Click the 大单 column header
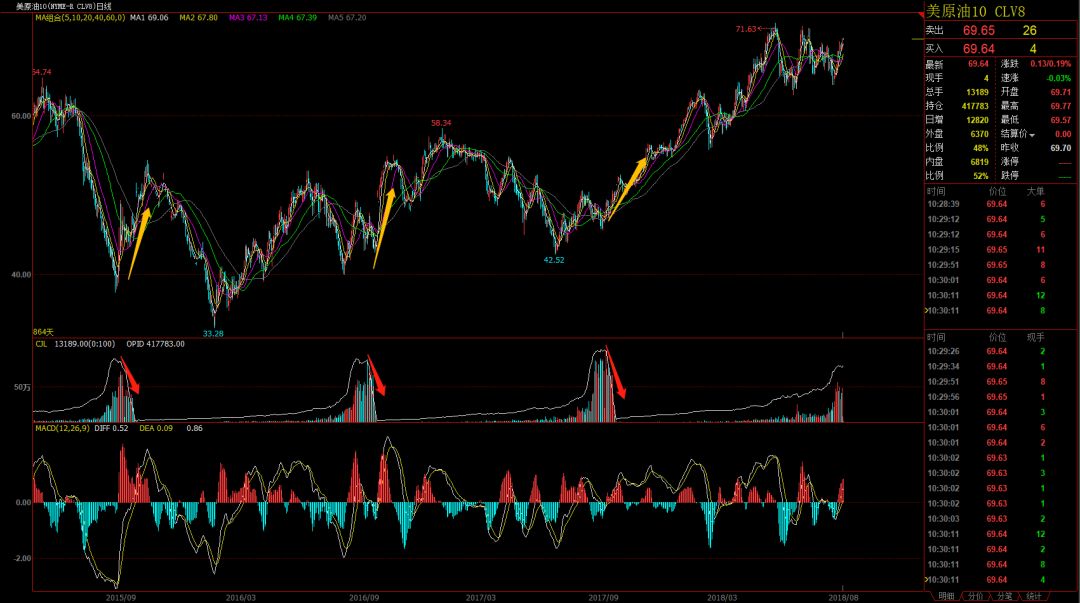This screenshot has width=1080, height=603. (1035, 192)
